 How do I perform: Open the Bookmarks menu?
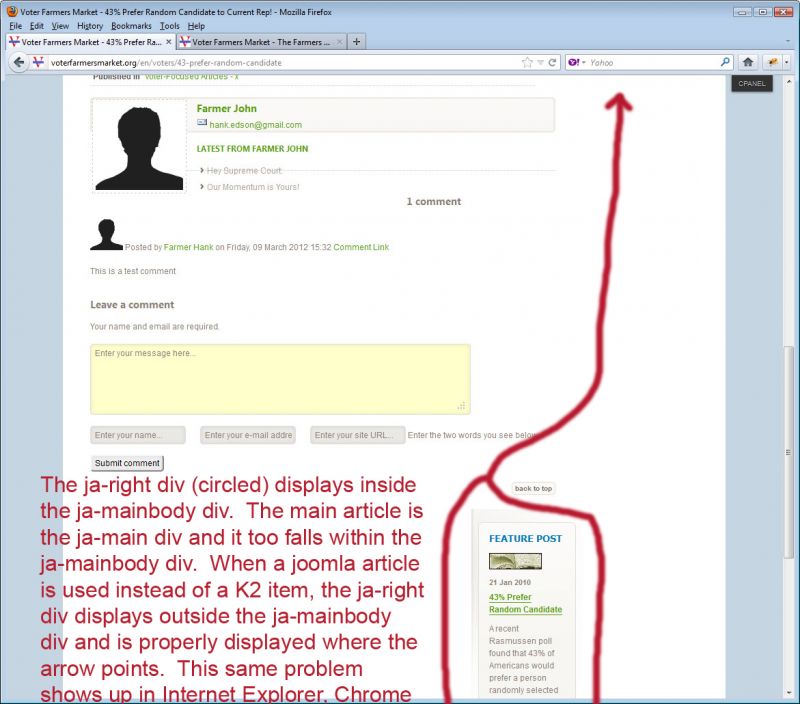(131, 26)
